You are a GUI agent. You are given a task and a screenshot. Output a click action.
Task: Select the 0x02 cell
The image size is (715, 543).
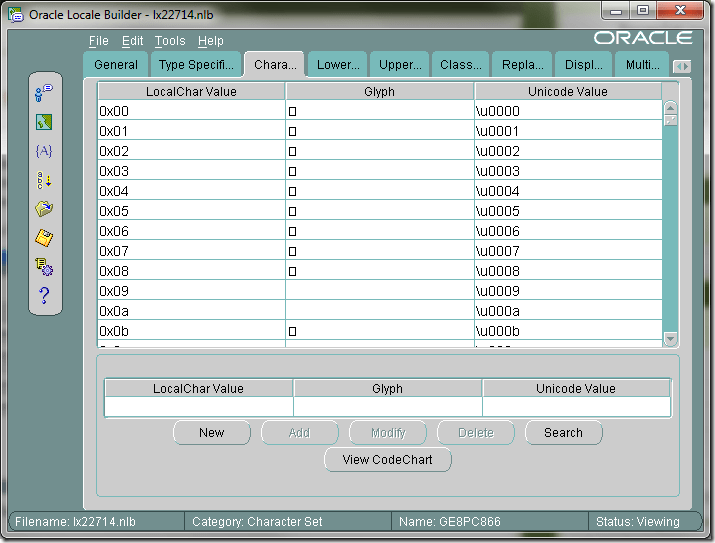[x=192, y=151]
